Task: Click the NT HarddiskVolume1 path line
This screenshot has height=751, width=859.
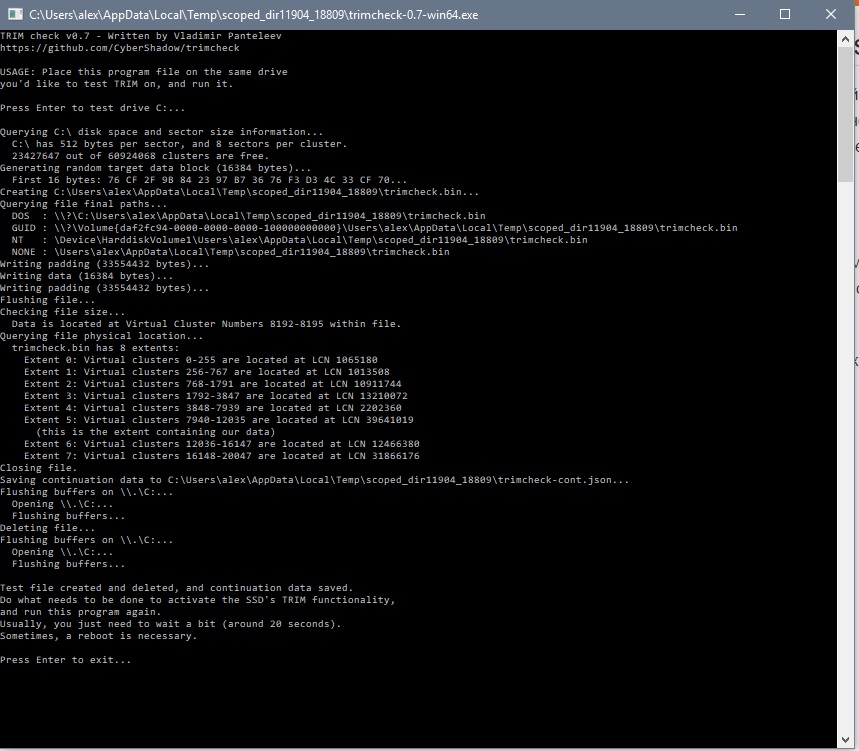Action: point(299,240)
